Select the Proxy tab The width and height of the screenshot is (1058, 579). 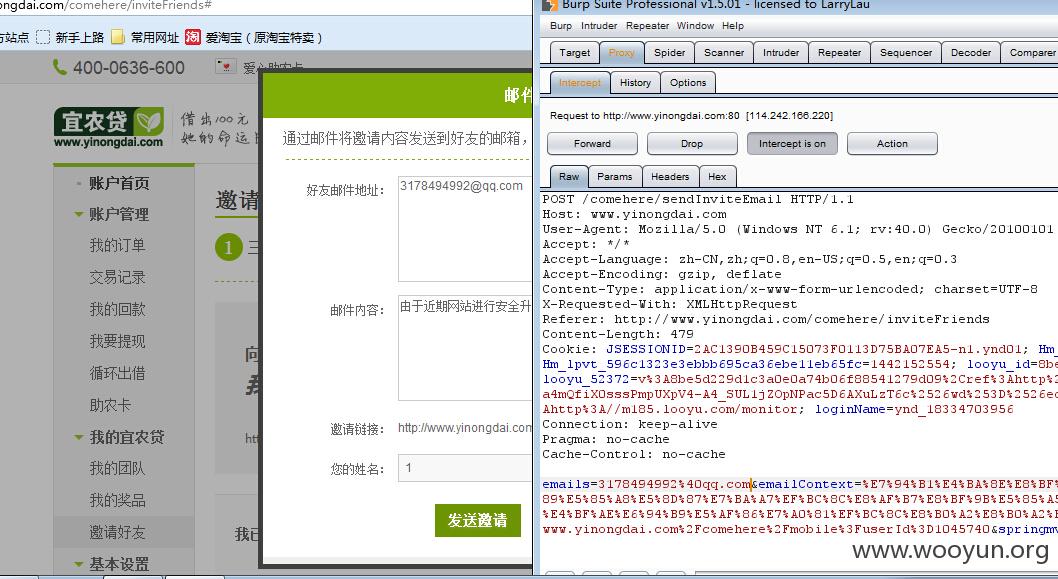tap(621, 53)
